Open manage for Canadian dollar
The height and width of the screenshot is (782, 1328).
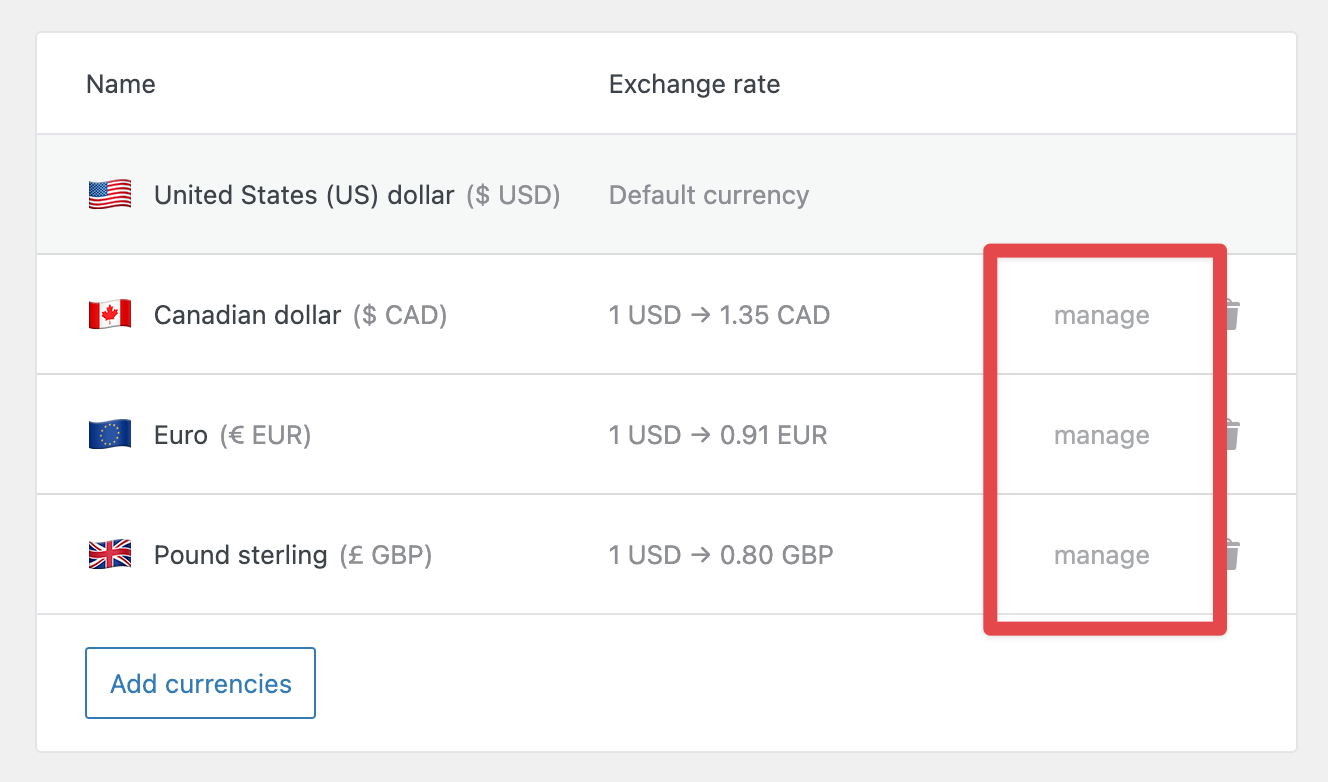coord(1101,316)
